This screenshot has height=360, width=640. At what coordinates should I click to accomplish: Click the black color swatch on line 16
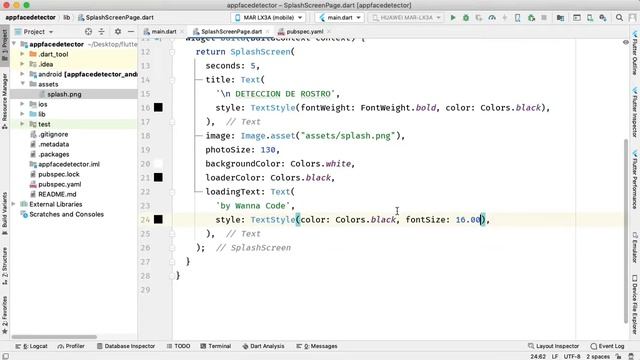click(158, 107)
